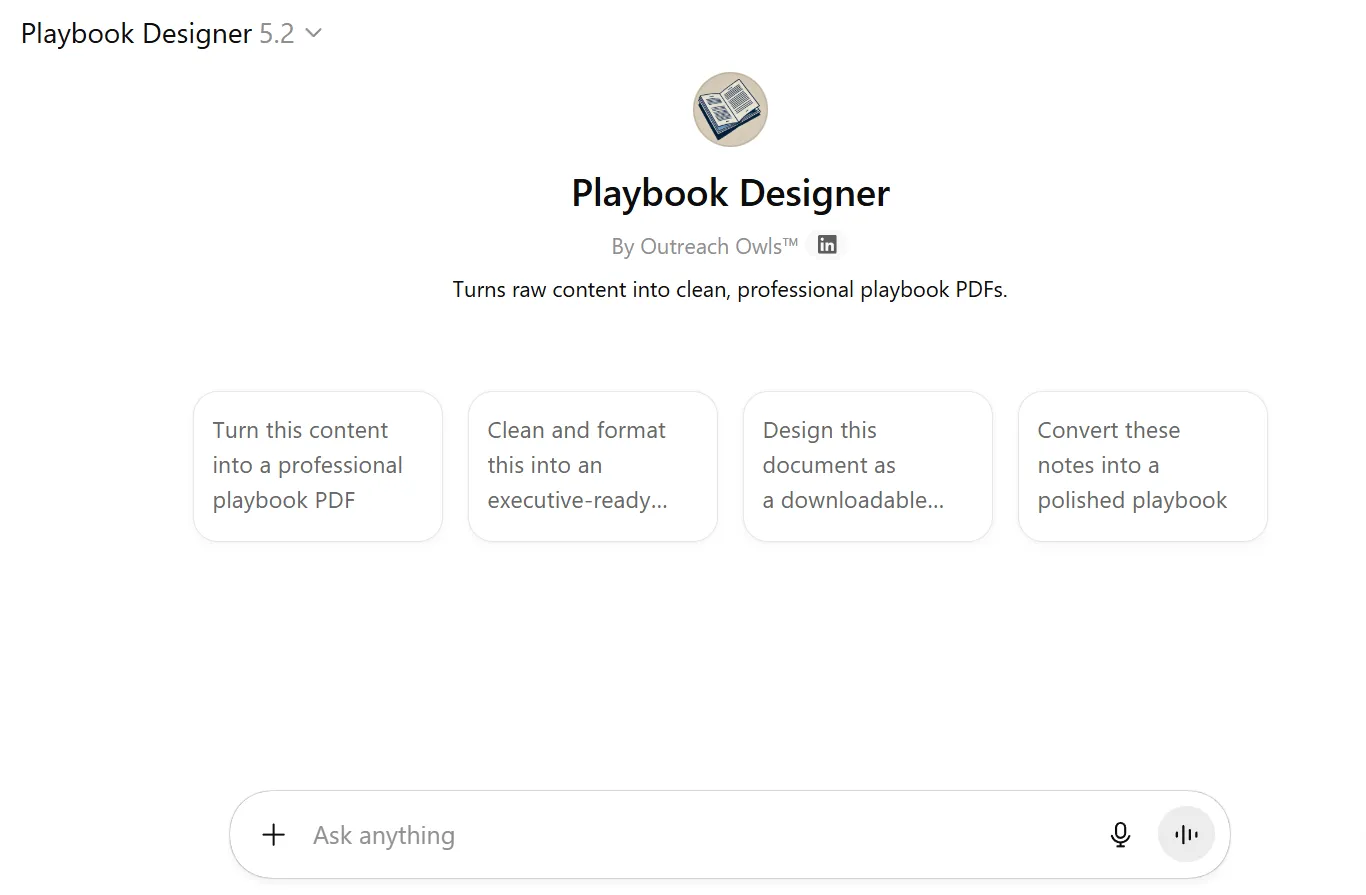Viewport: 1366px width, 895px height.
Task: Click the plus attachment icon in composer
Action: 273,835
